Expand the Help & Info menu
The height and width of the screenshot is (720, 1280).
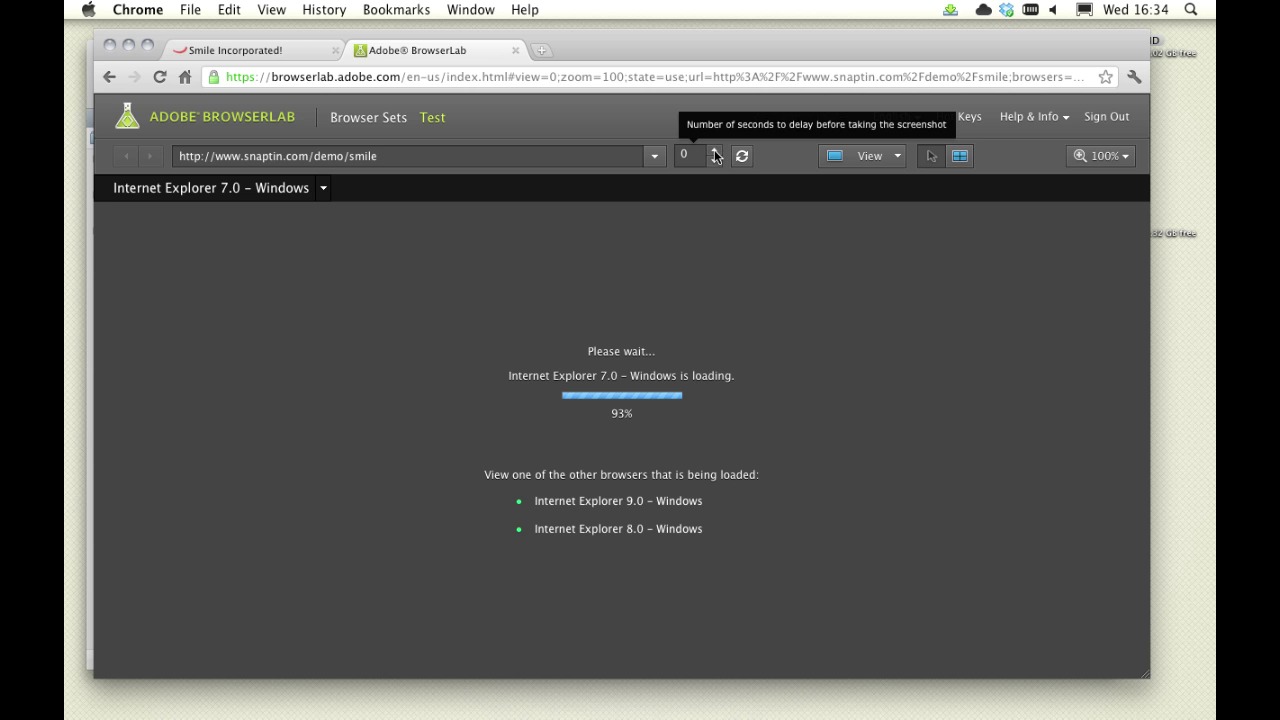pyautogui.click(x=1034, y=117)
